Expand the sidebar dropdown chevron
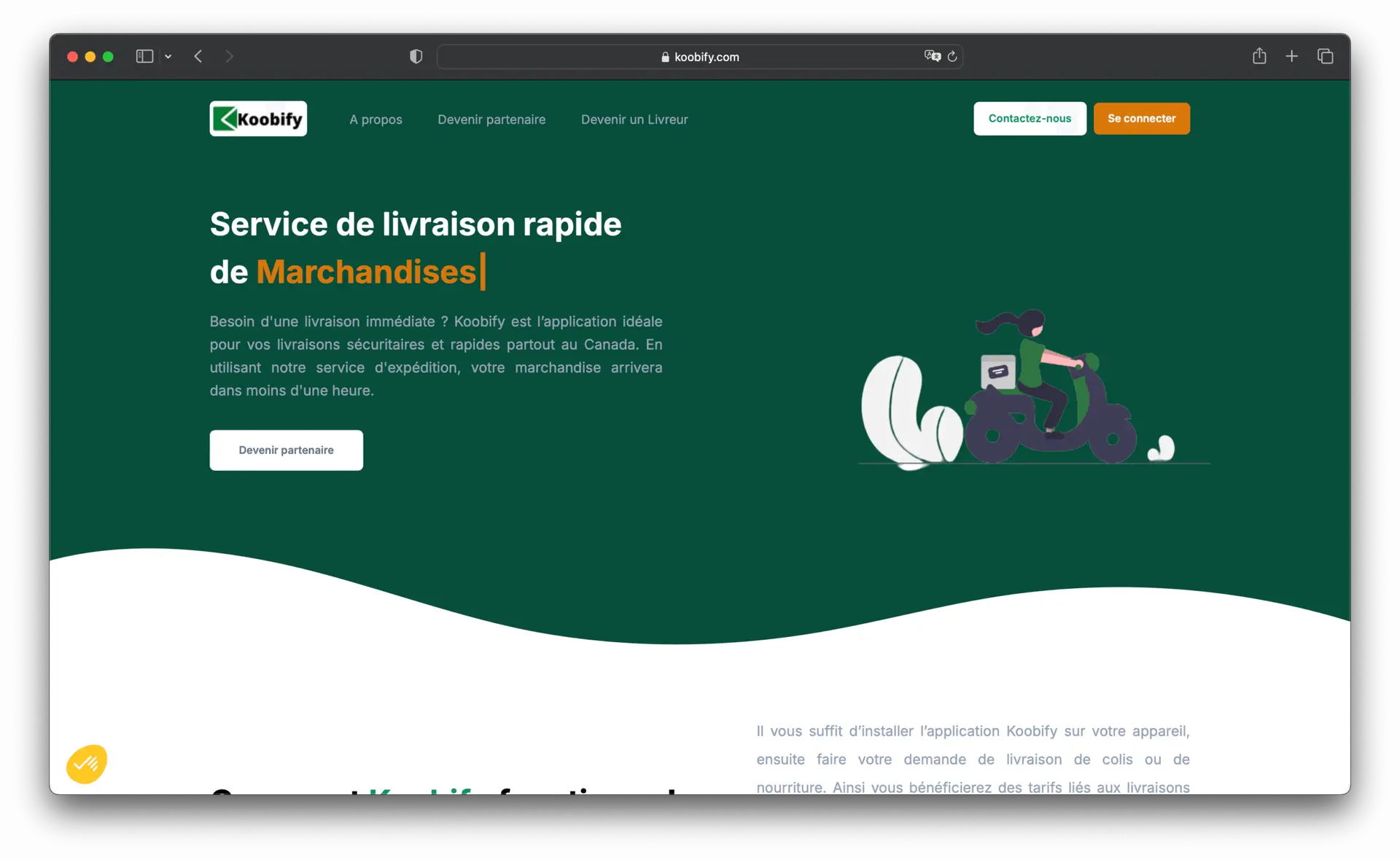Image resolution: width=1400 pixels, height=860 pixels. pos(168,56)
